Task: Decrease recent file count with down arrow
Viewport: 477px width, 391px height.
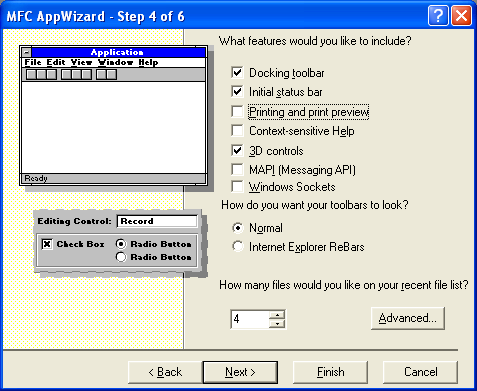Action: coord(277,324)
